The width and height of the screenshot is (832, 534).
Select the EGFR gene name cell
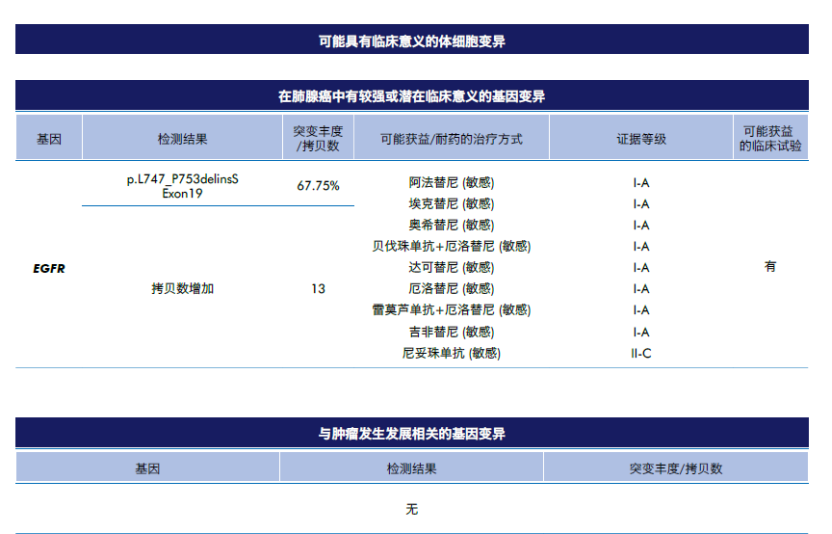(49, 268)
